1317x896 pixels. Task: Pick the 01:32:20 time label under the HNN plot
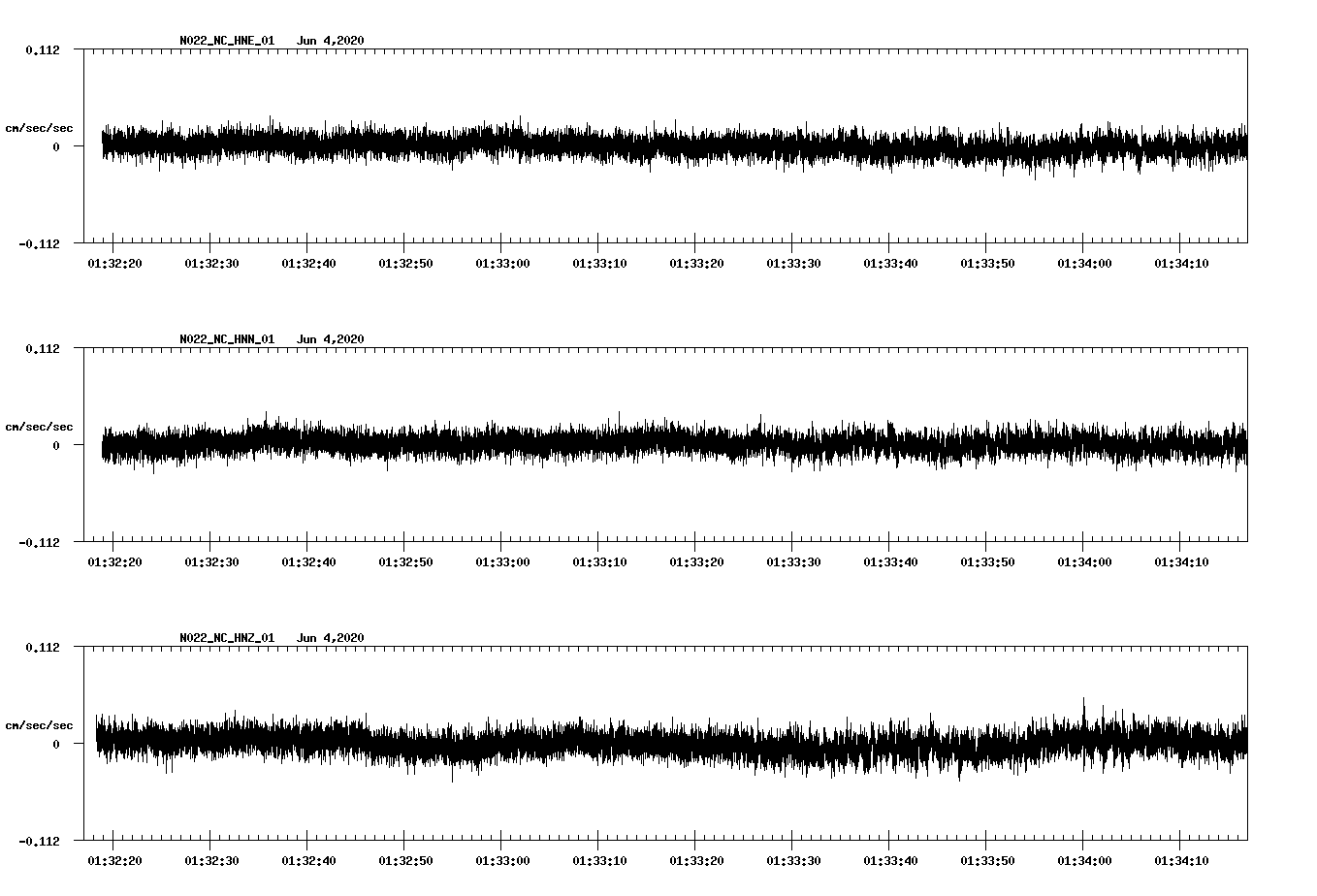114,562
